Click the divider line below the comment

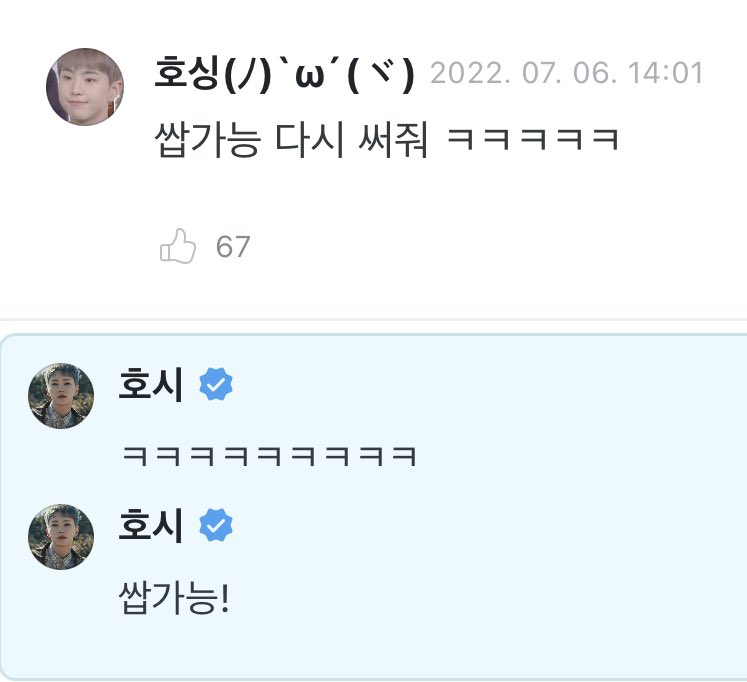[374, 319]
